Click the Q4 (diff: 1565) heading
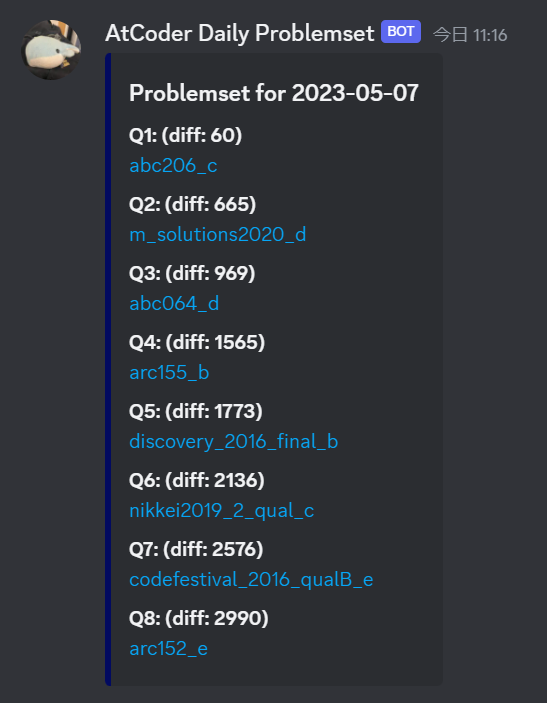This screenshot has width=547, height=703. [x=197, y=343]
